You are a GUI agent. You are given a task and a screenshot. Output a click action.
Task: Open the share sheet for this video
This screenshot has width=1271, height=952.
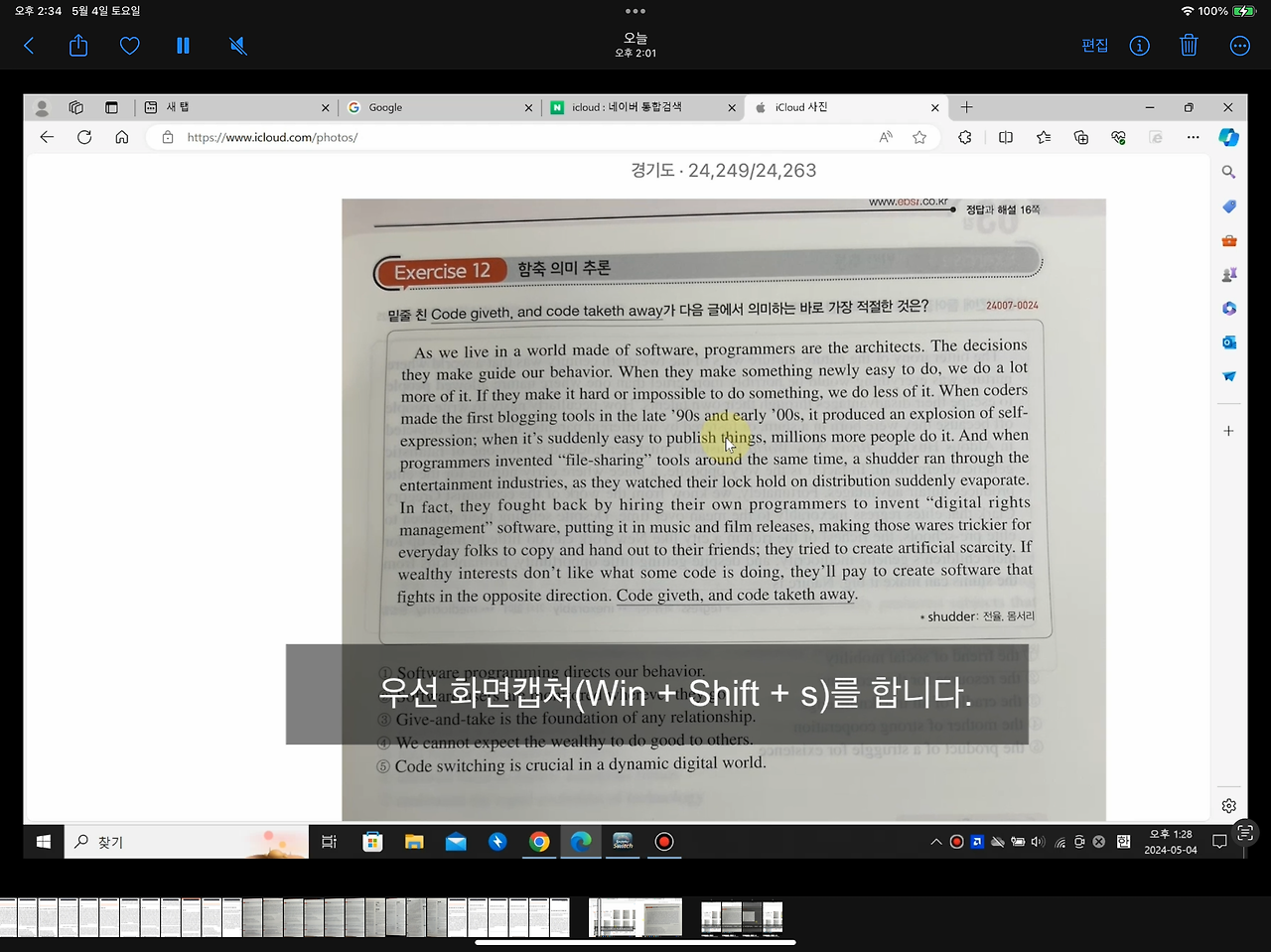coord(78,46)
